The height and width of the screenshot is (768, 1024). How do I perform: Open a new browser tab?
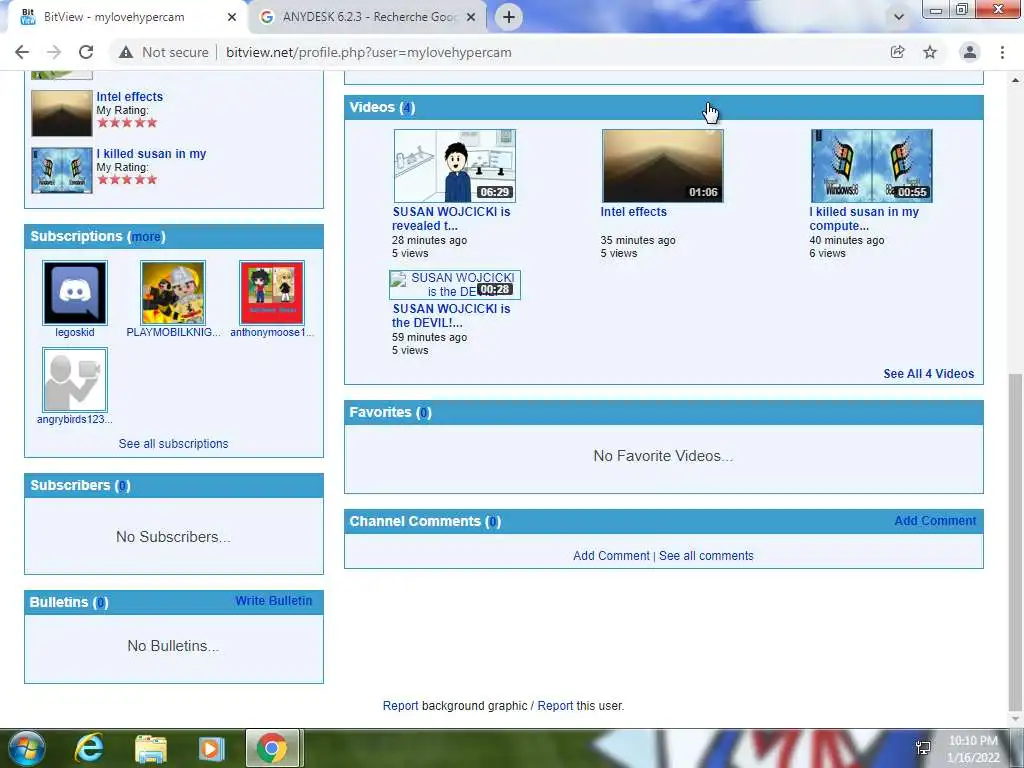coord(509,17)
